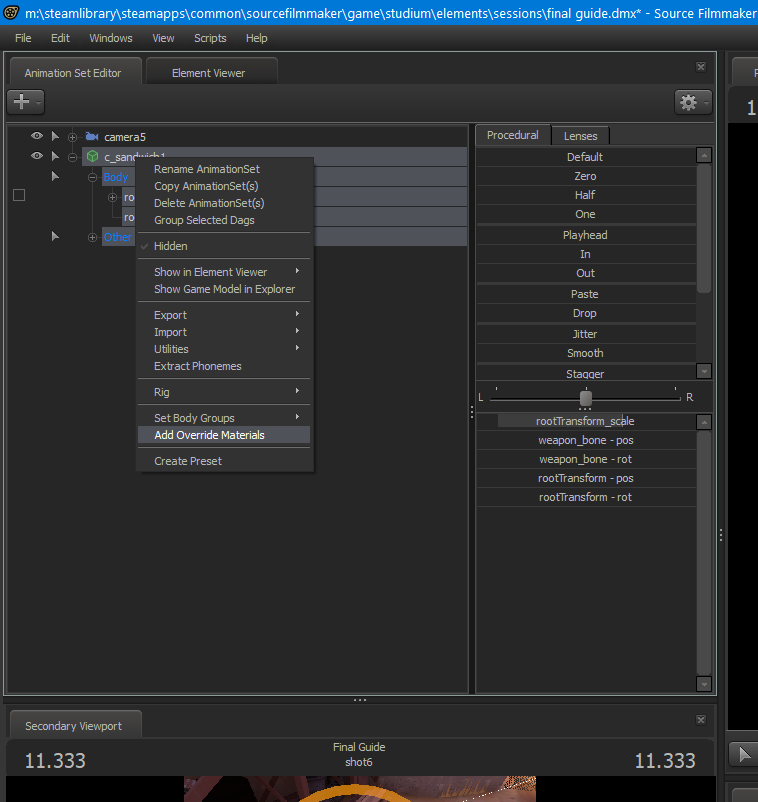Click the selection arrow beside Other group

coord(55,236)
